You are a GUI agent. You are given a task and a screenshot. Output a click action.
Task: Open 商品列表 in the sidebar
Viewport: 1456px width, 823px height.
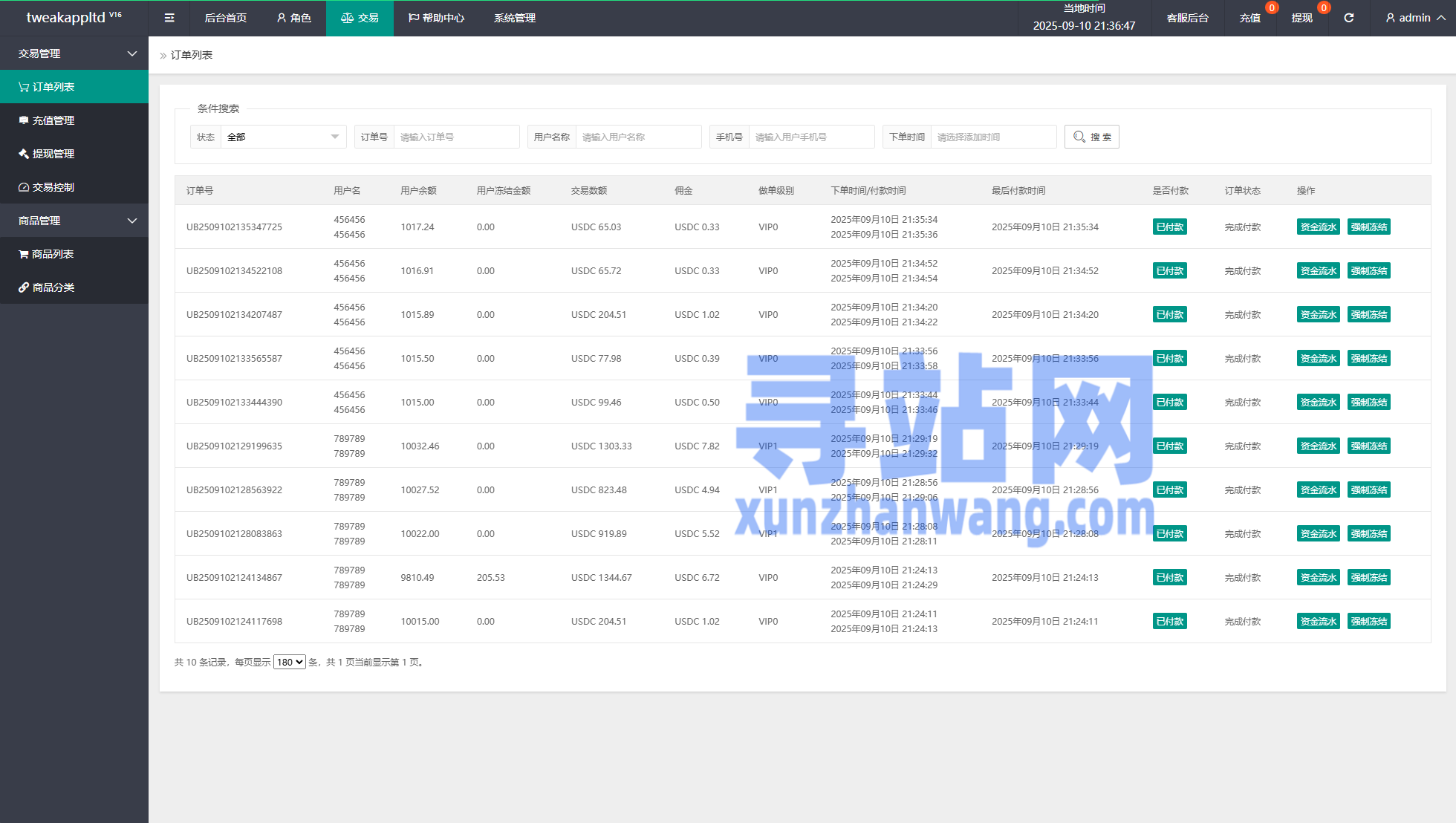click(52, 254)
